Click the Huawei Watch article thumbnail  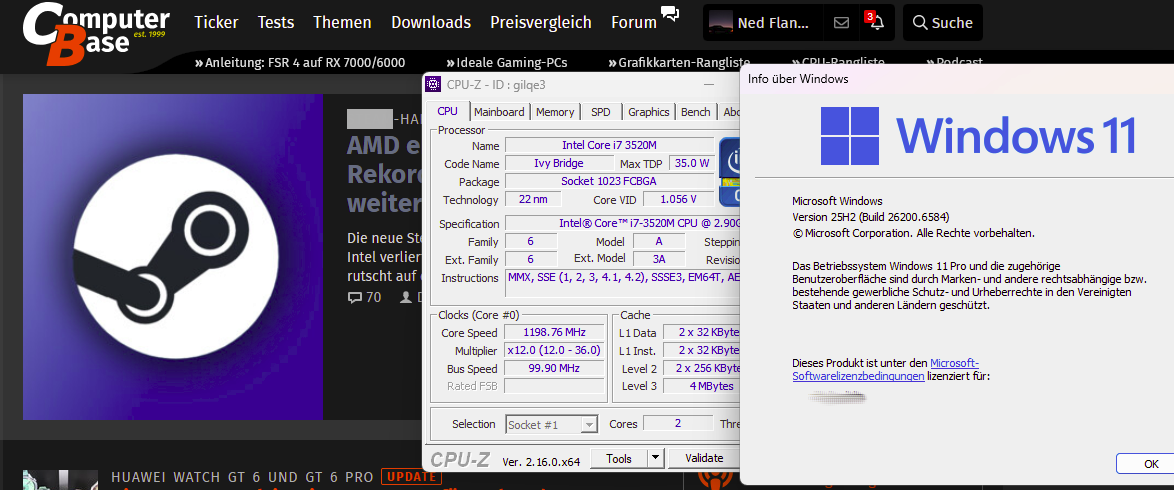61,480
